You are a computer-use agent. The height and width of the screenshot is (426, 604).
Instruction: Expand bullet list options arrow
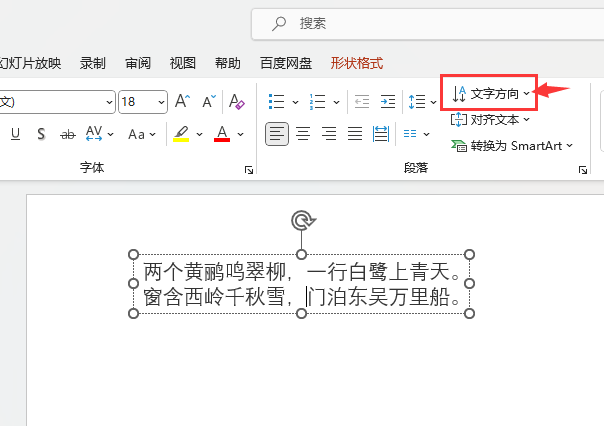[295, 102]
